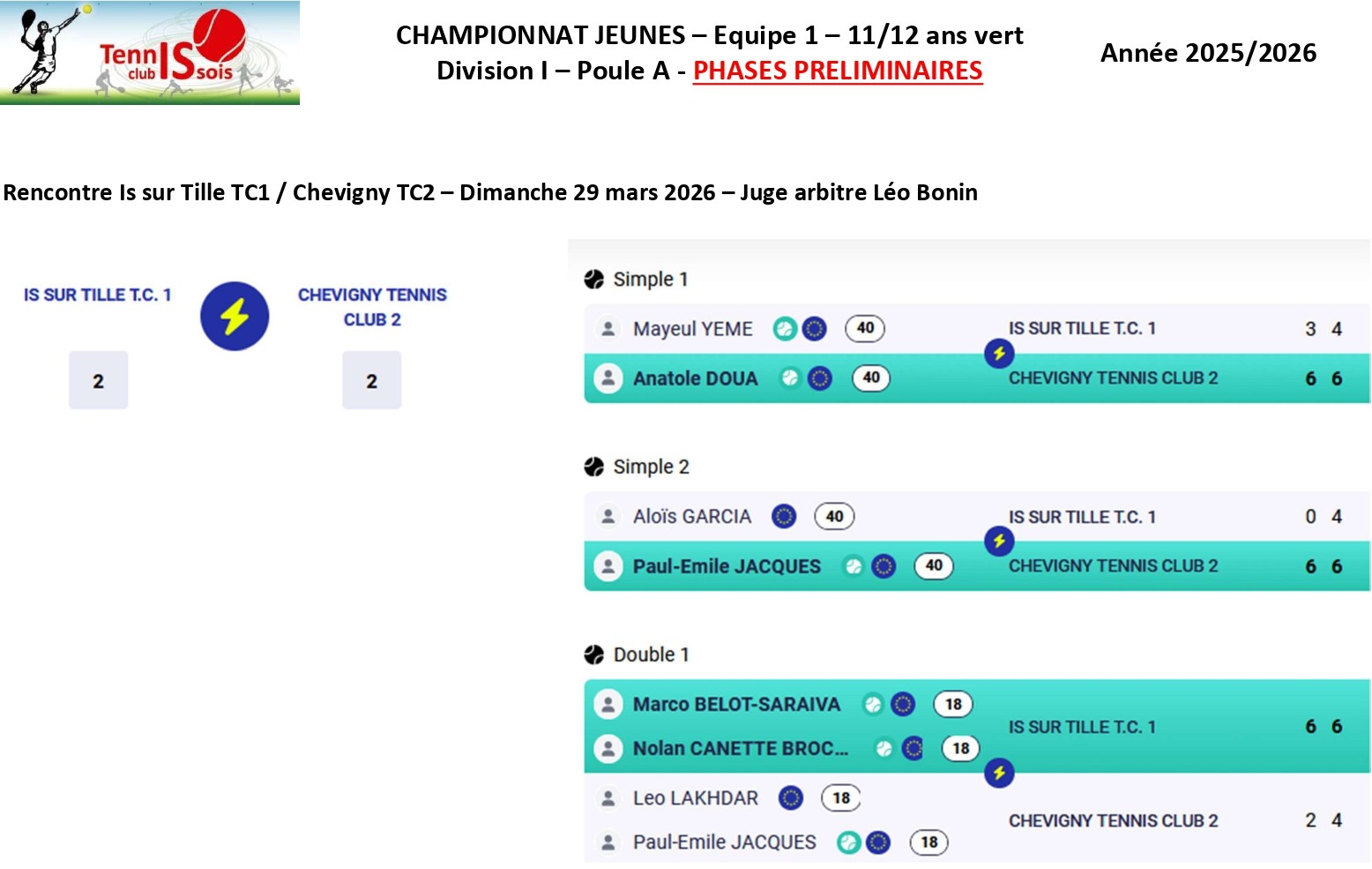Click Leo LAKHDAR's avatar icon

pos(608,798)
